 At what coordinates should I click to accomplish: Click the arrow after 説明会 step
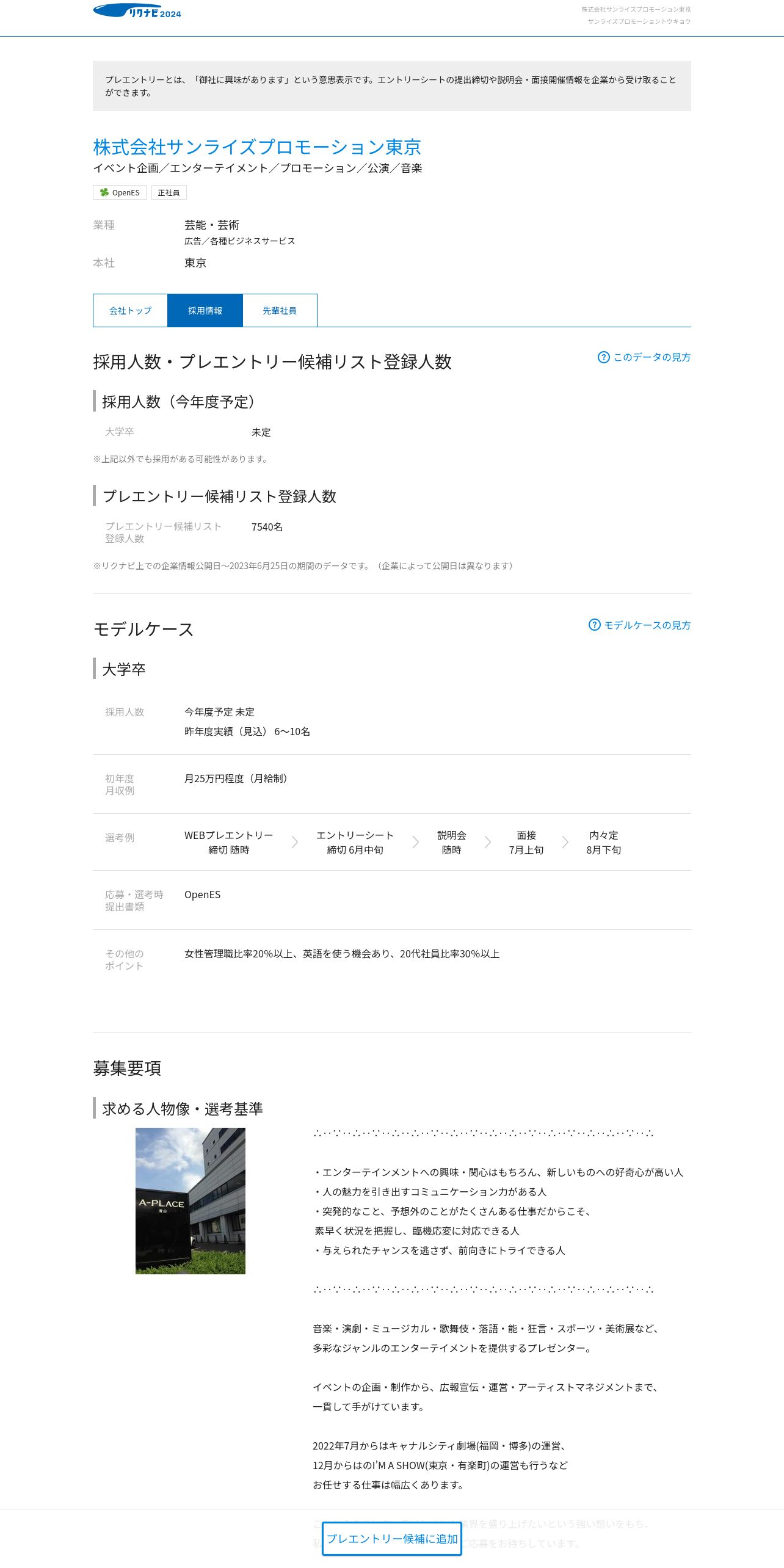coord(488,842)
